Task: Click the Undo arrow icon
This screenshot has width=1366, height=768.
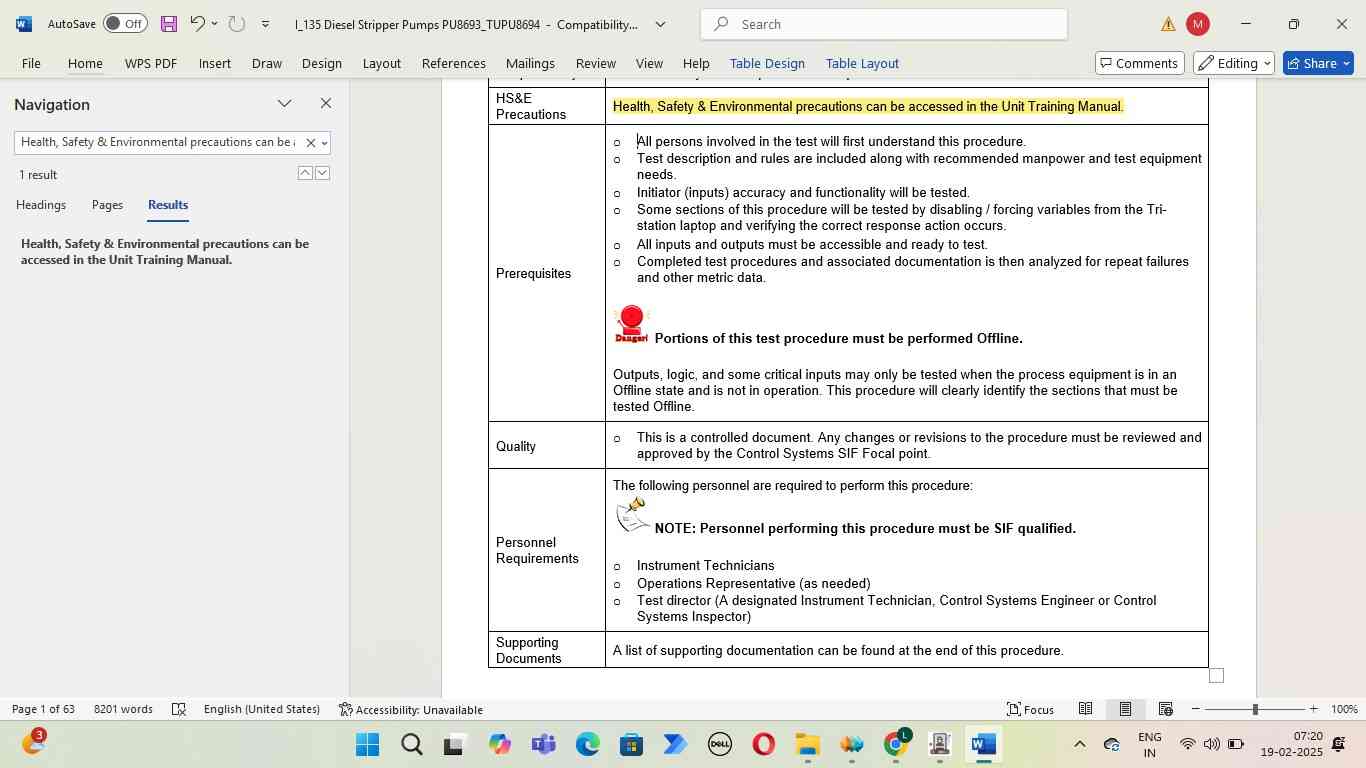Action: pyautogui.click(x=197, y=23)
